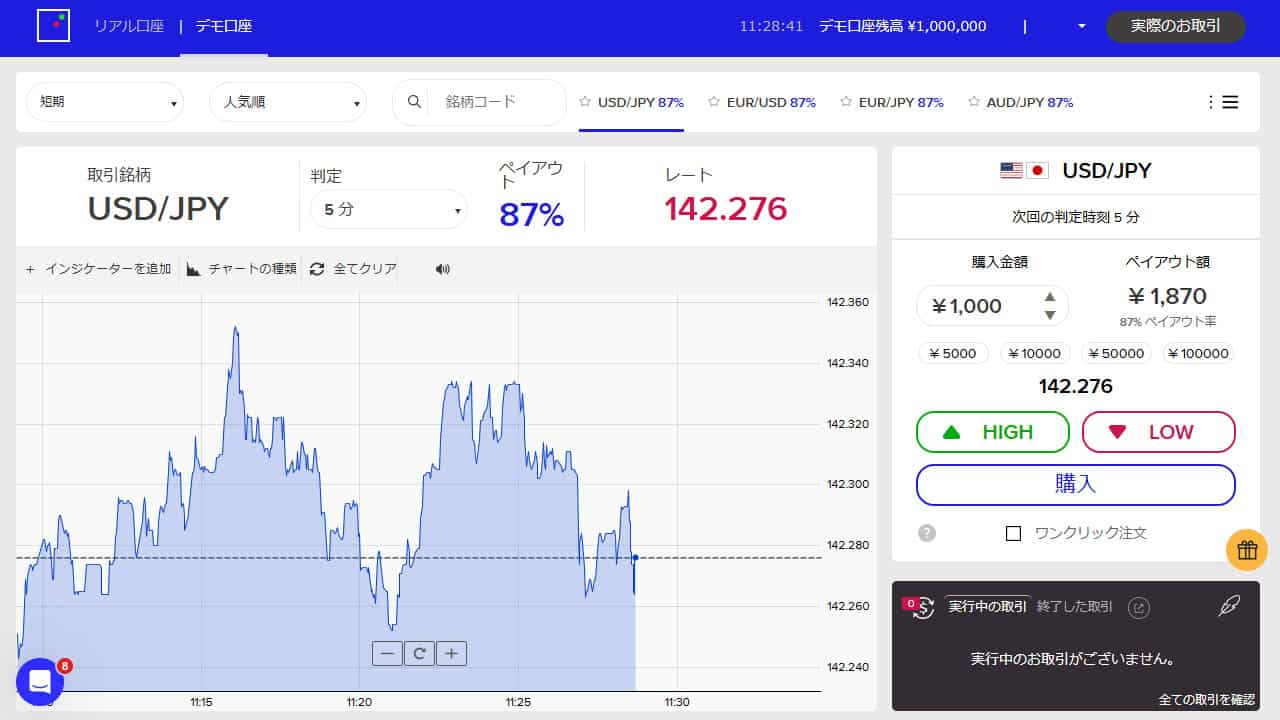Set amount to ¥100000

tap(1198, 353)
